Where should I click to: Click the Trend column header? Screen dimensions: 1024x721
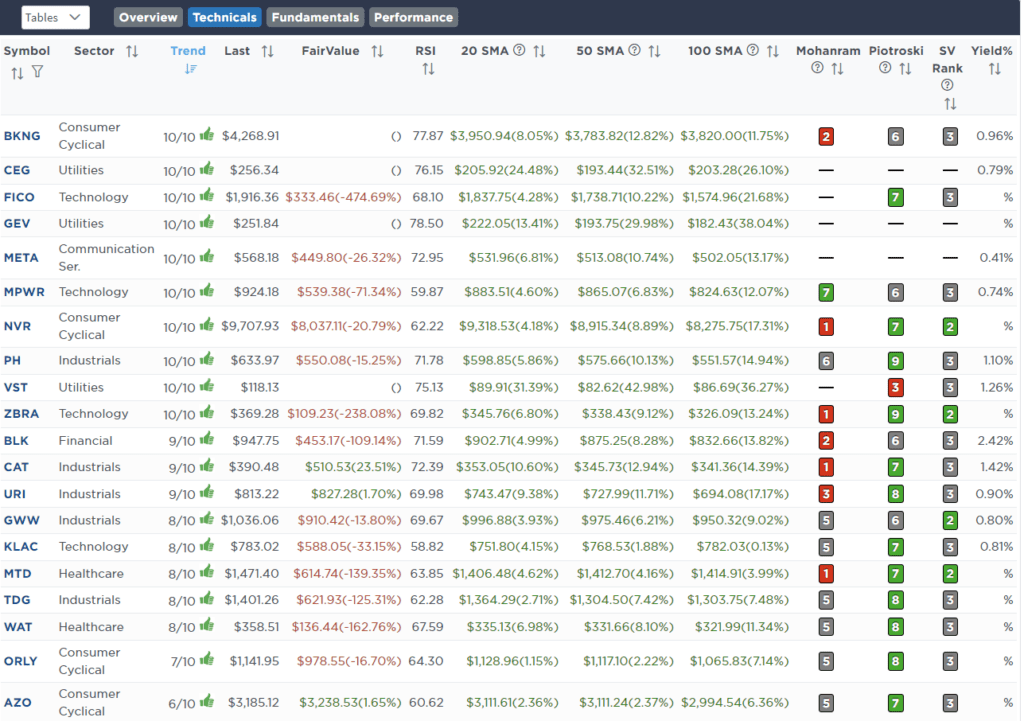(188, 51)
